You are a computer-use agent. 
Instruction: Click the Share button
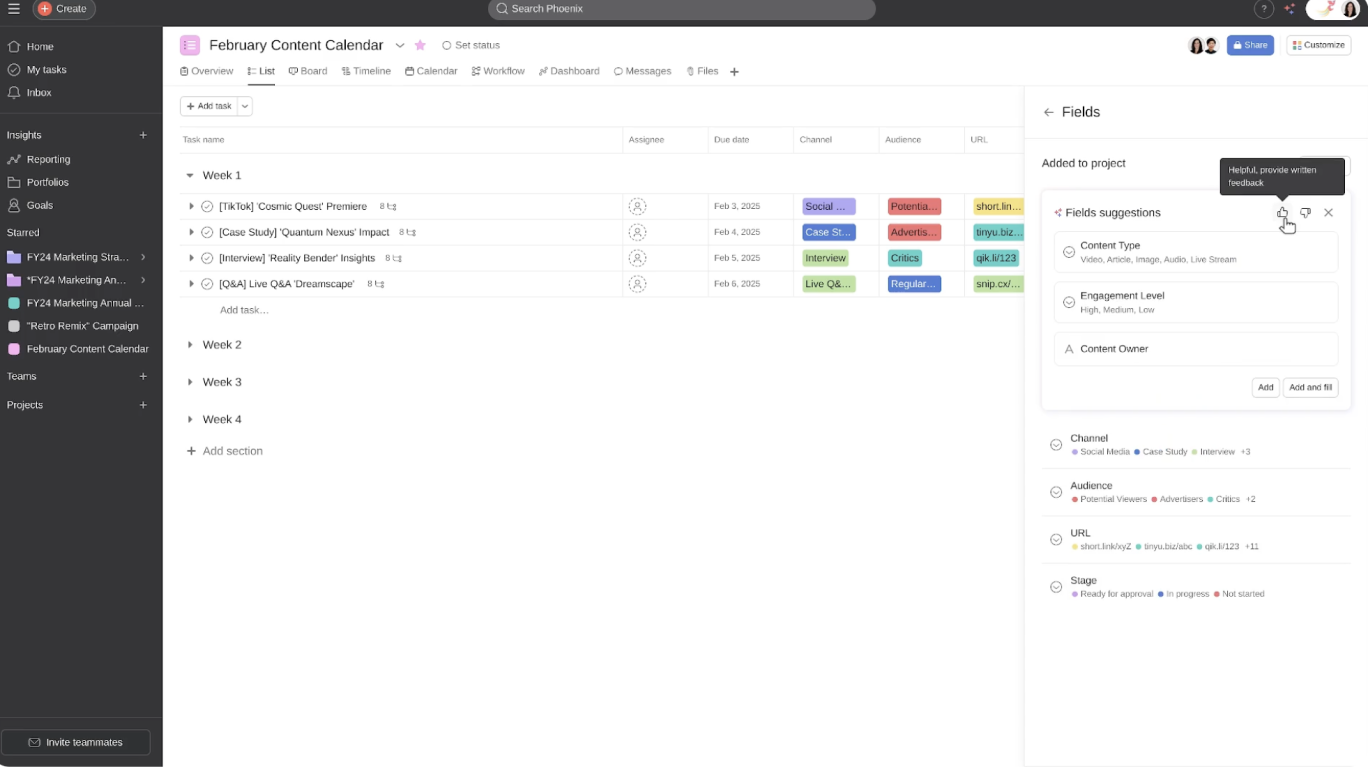point(1250,45)
